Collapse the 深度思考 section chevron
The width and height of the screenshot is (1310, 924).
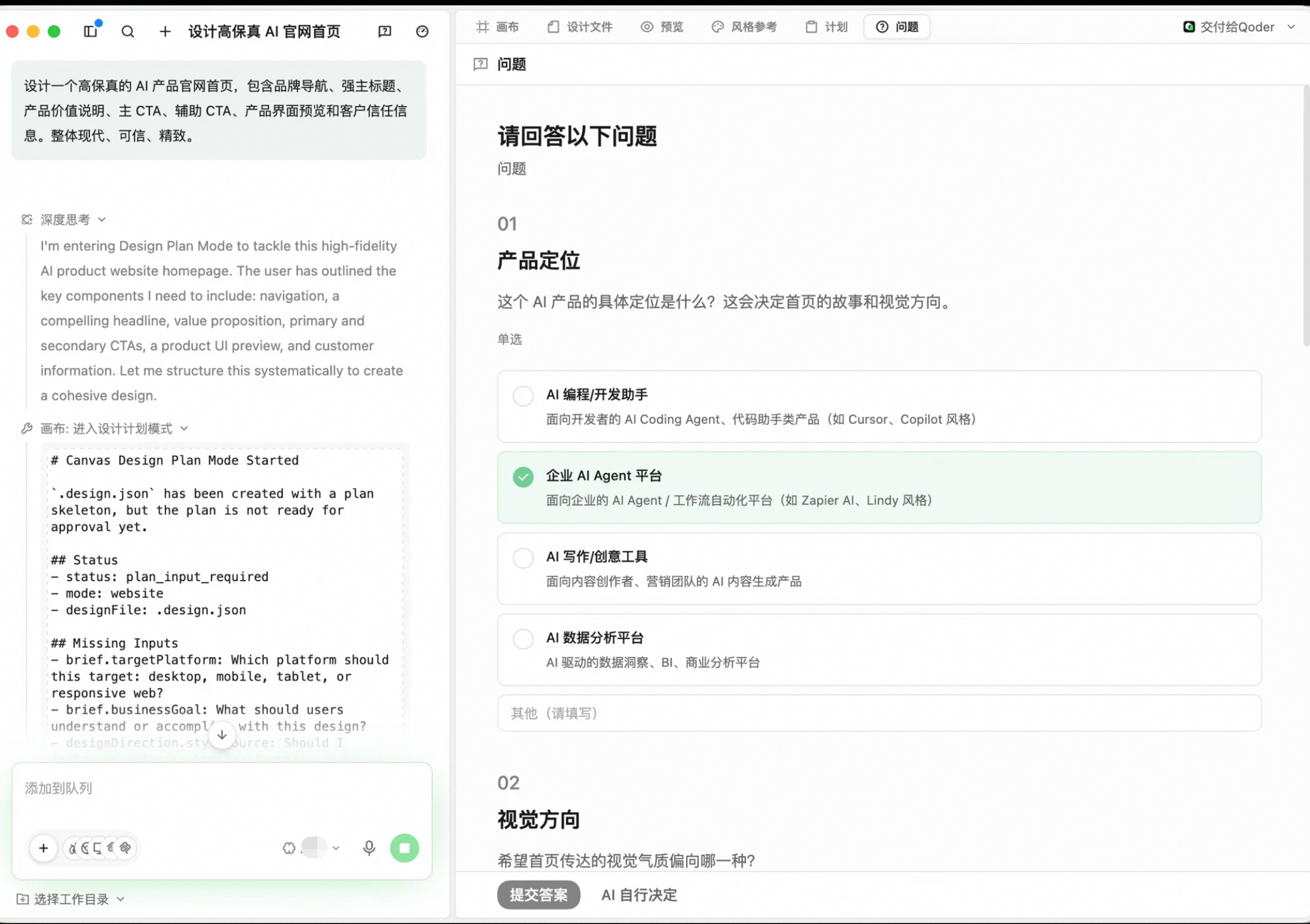(x=102, y=220)
